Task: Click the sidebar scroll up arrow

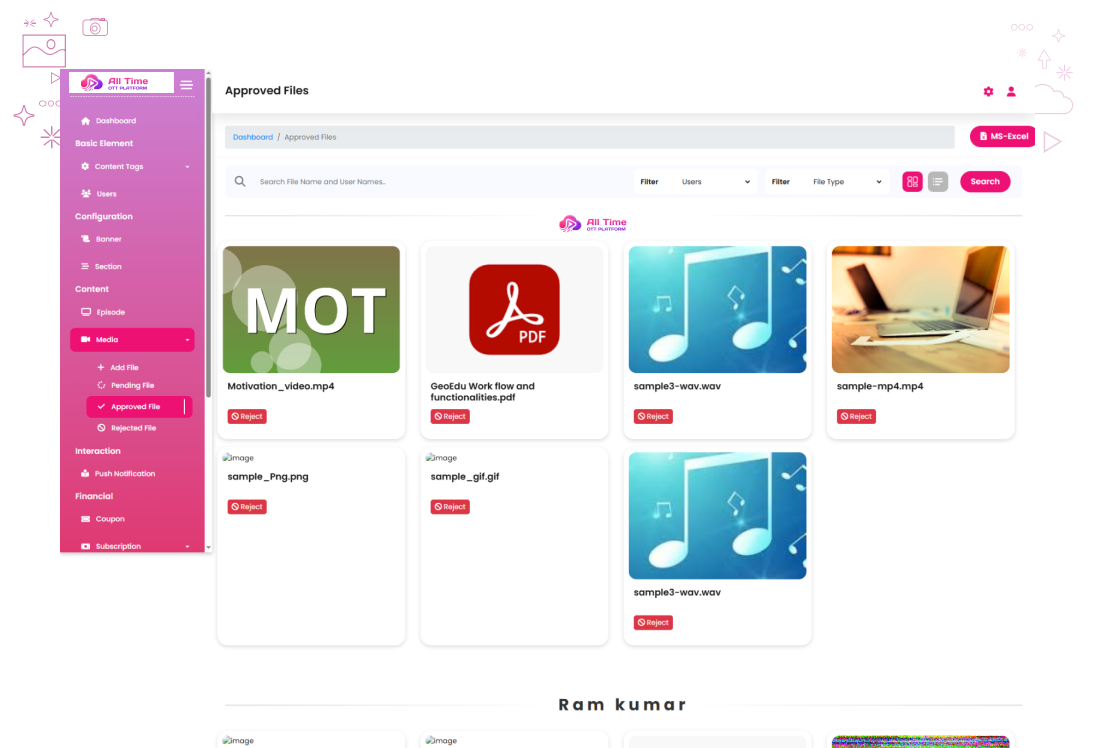Action: click(208, 73)
